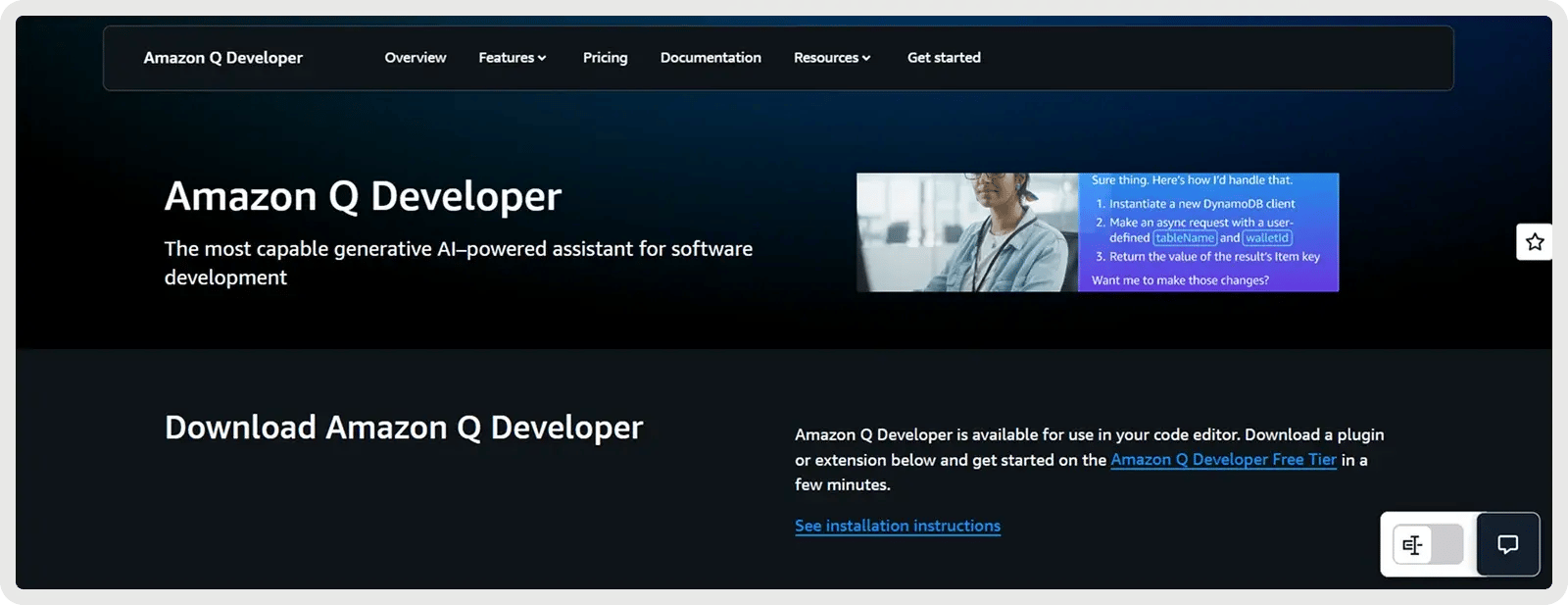Click the walletId tag in hero image
The width and height of the screenshot is (1568, 605).
pos(1267,238)
